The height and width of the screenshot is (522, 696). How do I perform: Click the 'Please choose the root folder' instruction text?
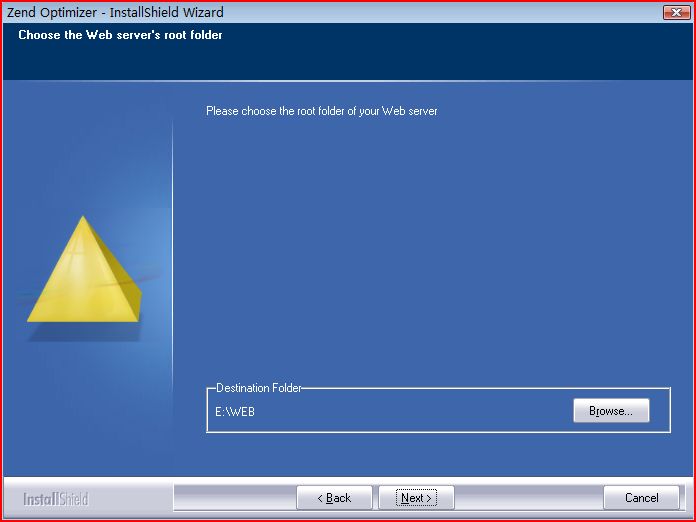[322, 111]
